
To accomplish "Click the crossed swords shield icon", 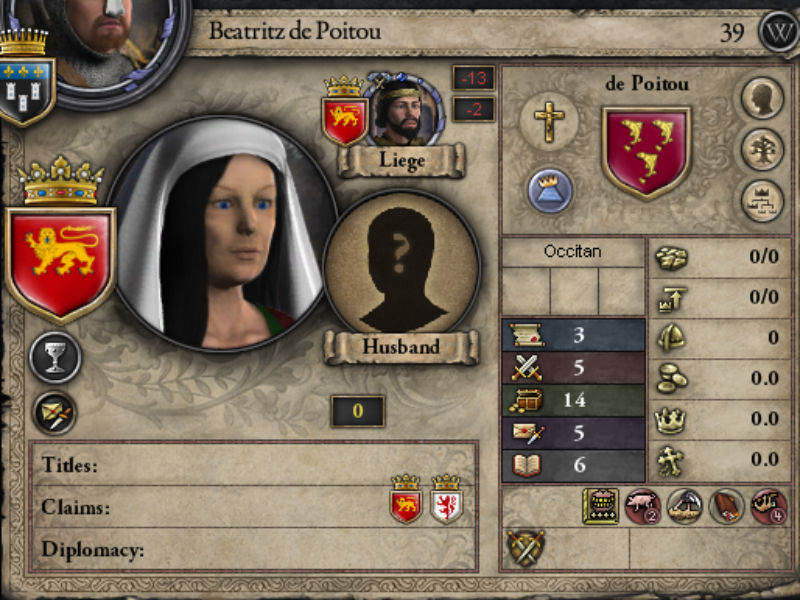I will click(x=526, y=548).
